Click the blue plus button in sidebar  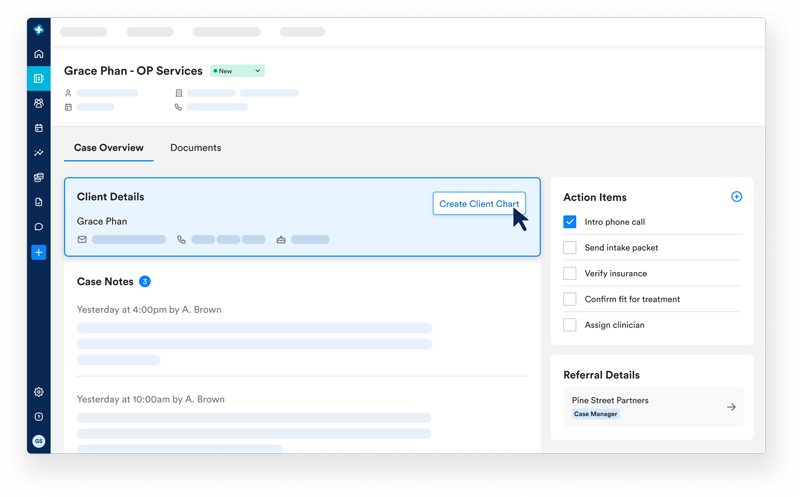[38, 252]
